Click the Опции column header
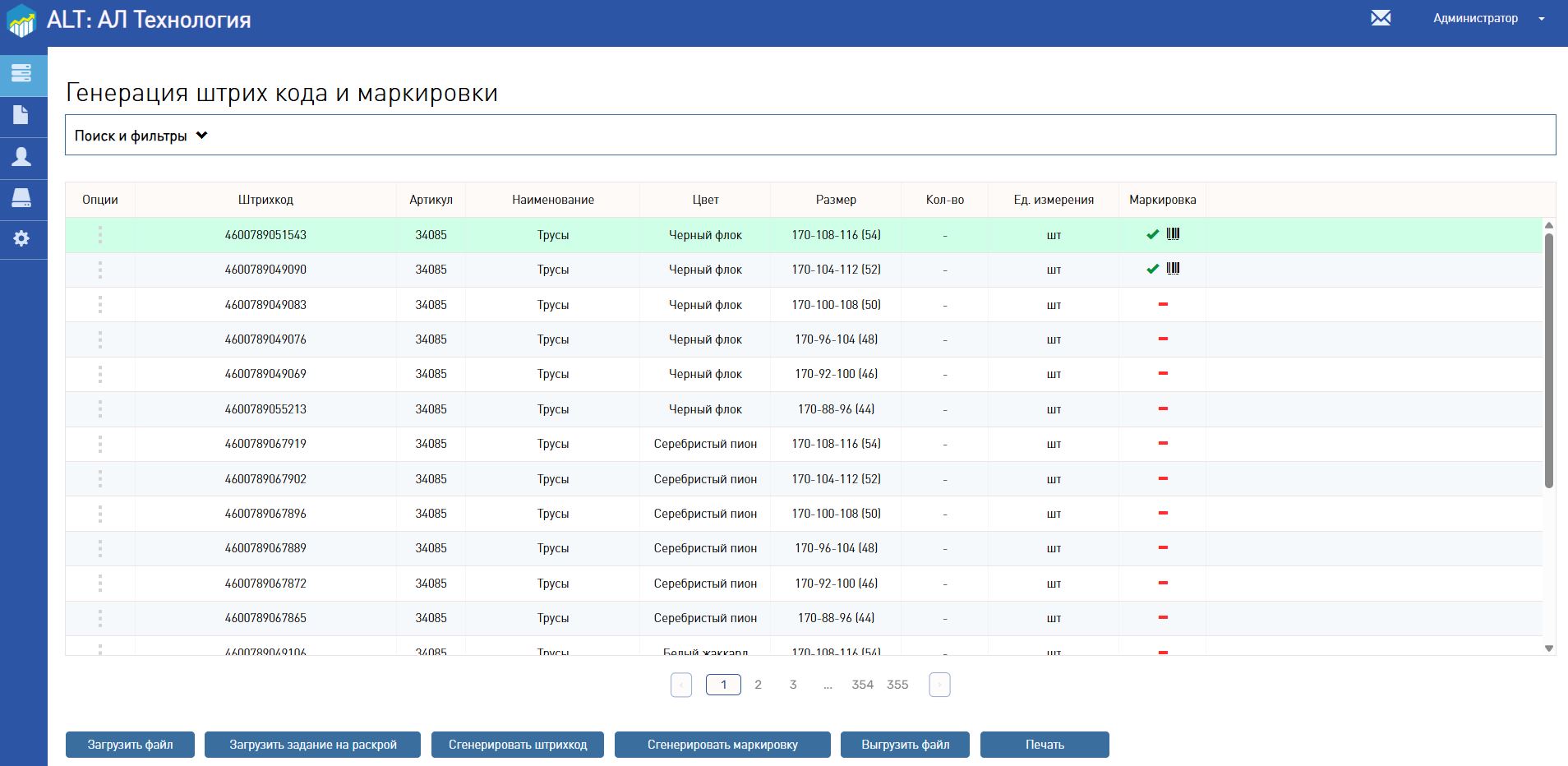 100,200
